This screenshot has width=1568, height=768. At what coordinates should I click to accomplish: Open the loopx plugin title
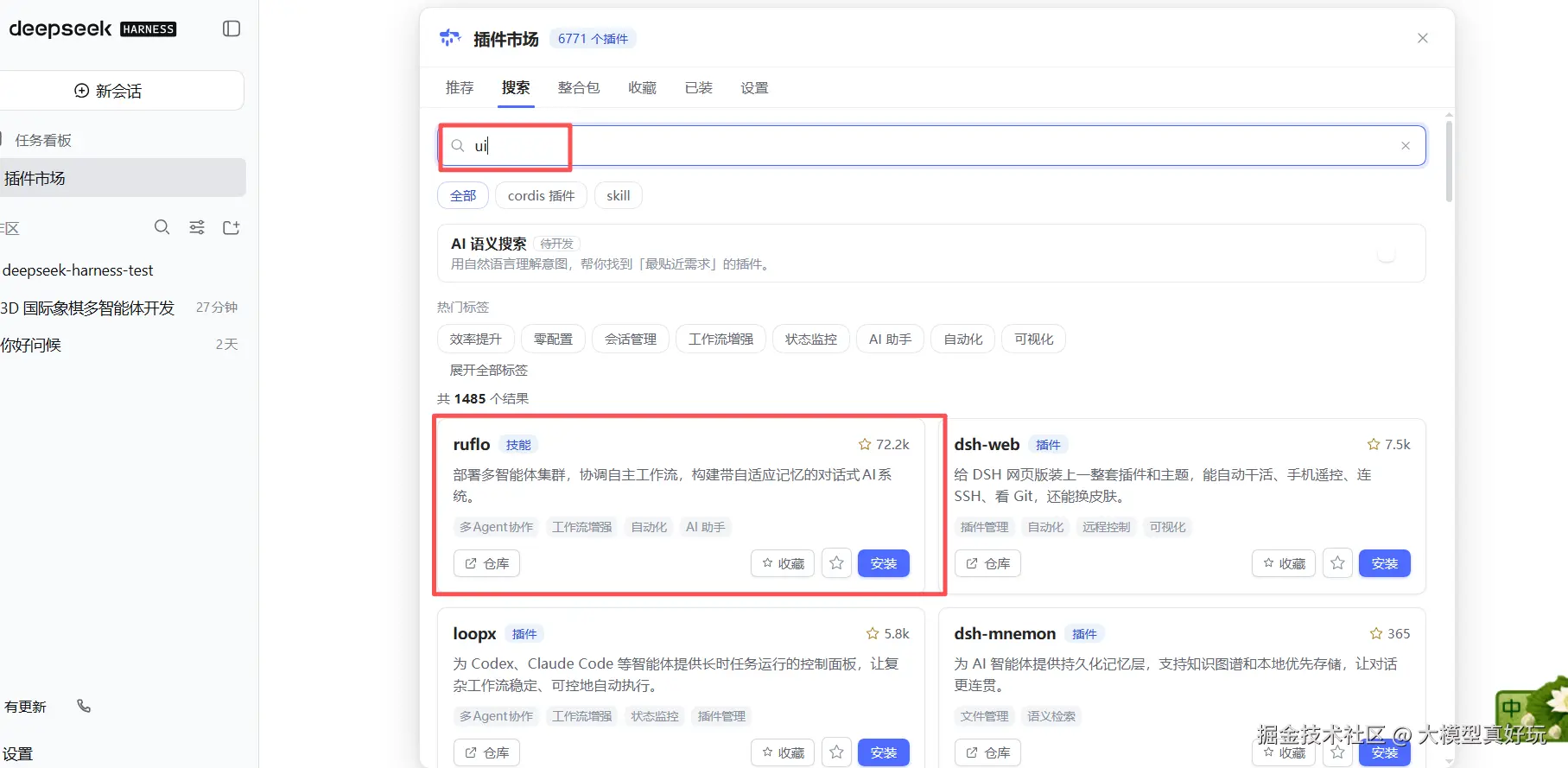click(x=474, y=633)
